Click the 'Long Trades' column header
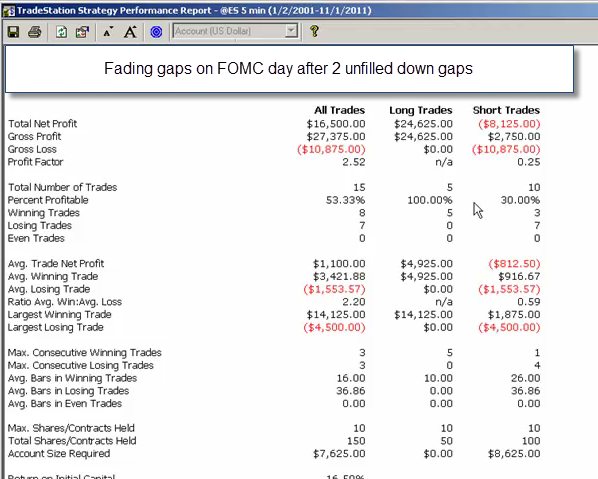598x479 pixels. click(421, 110)
